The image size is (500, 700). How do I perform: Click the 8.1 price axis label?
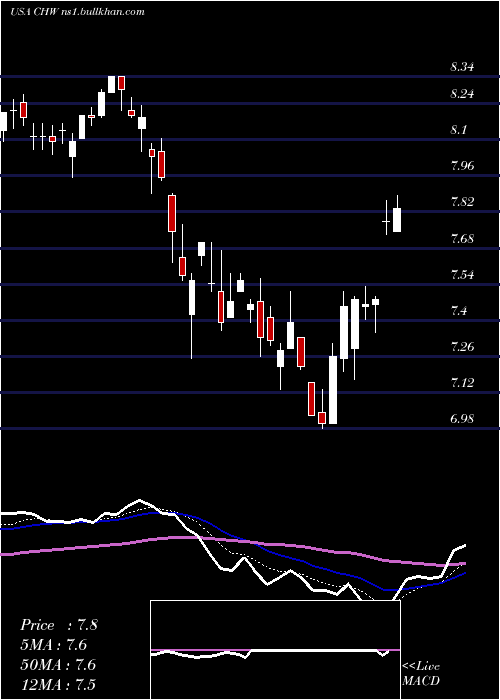coord(459,130)
